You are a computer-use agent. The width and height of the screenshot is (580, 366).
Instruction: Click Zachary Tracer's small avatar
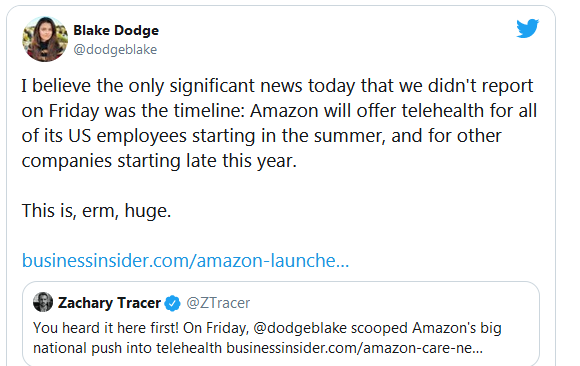click(x=43, y=302)
